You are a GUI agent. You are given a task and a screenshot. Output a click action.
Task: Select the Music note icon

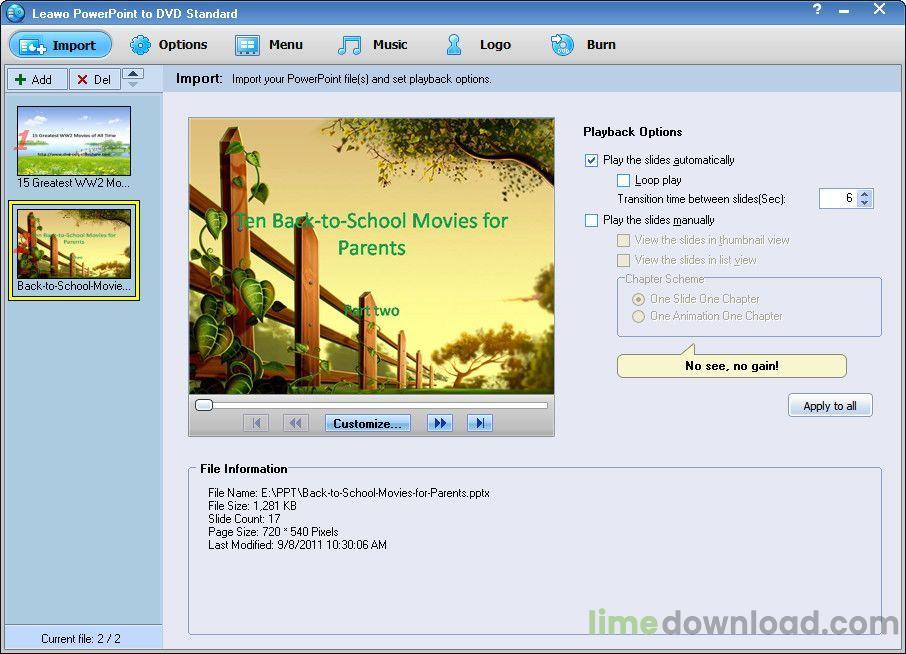point(350,44)
